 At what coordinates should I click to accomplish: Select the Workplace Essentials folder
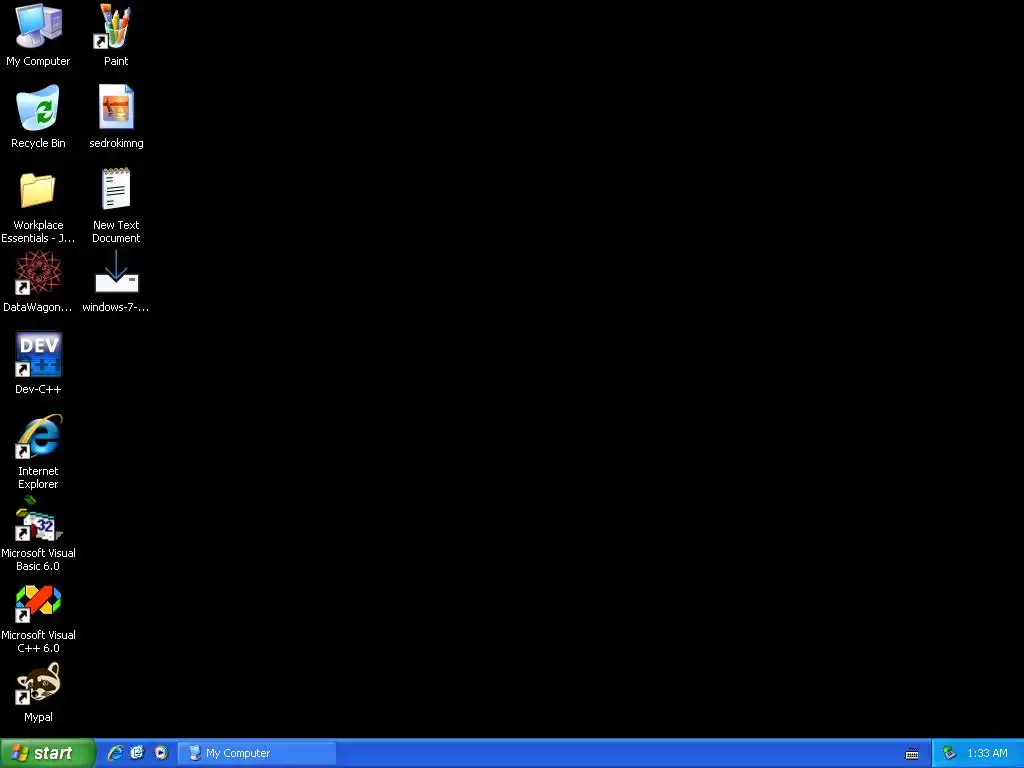click(38, 207)
